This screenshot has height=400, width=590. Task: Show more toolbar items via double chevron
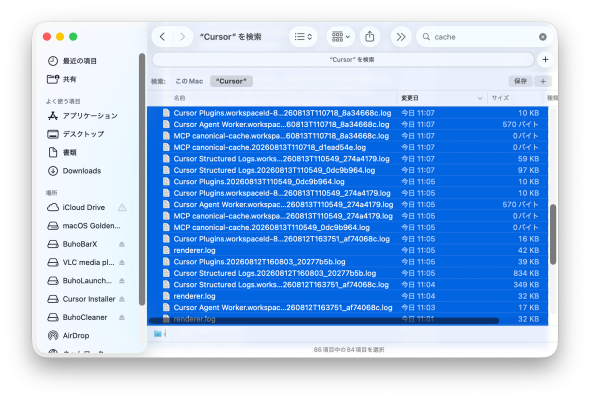click(x=401, y=37)
